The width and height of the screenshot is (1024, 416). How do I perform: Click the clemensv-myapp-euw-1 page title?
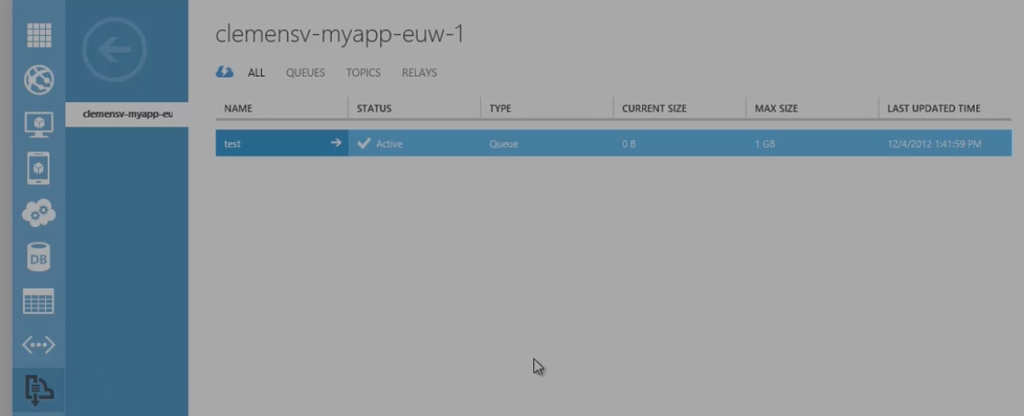coord(340,35)
